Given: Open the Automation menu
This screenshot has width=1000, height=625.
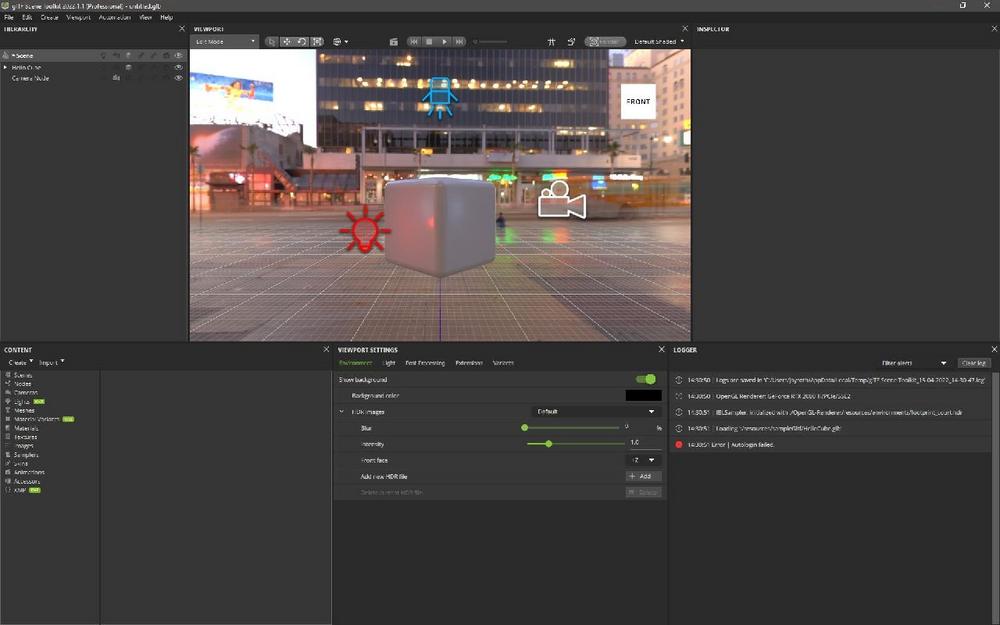Looking at the screenshot, I should point(115,18).
